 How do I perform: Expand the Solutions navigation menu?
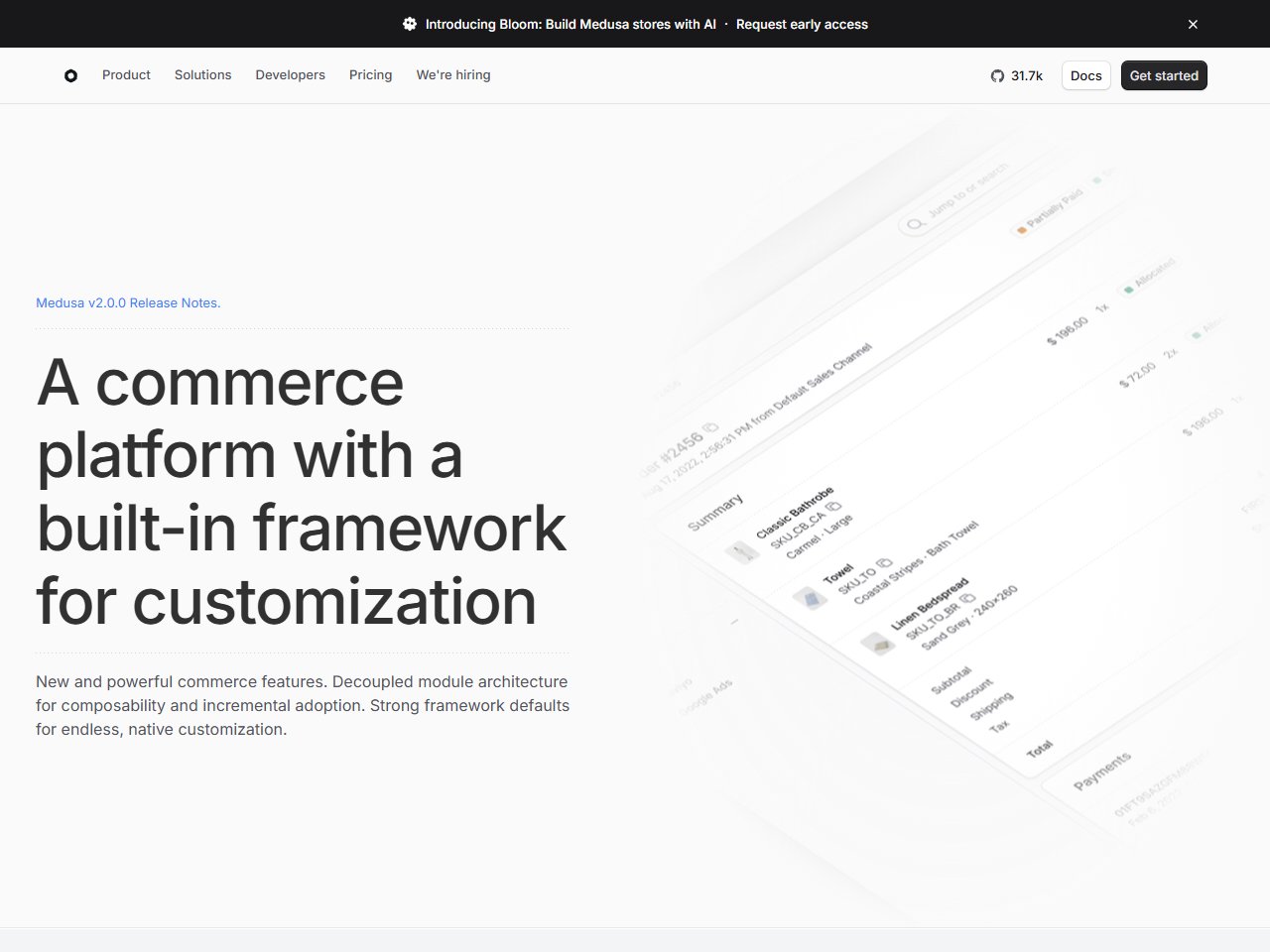point(202,75)
